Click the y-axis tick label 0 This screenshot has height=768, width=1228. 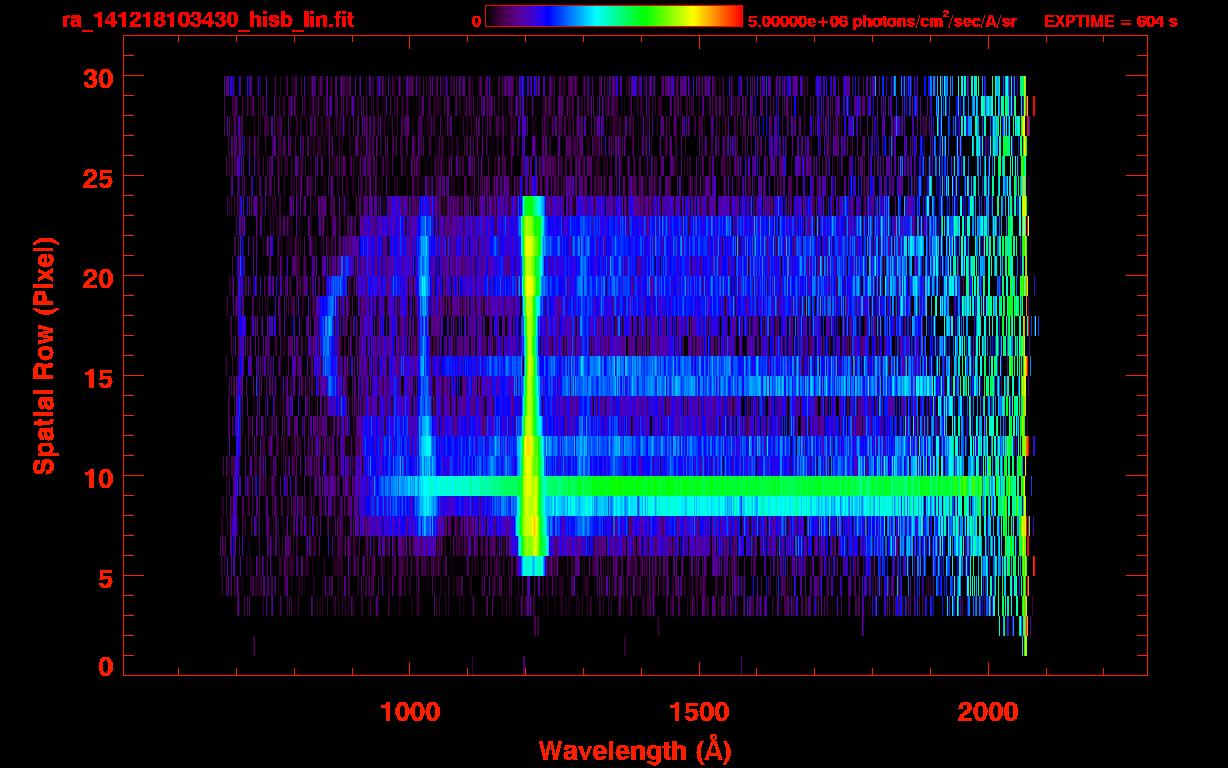tap(104, 666)
